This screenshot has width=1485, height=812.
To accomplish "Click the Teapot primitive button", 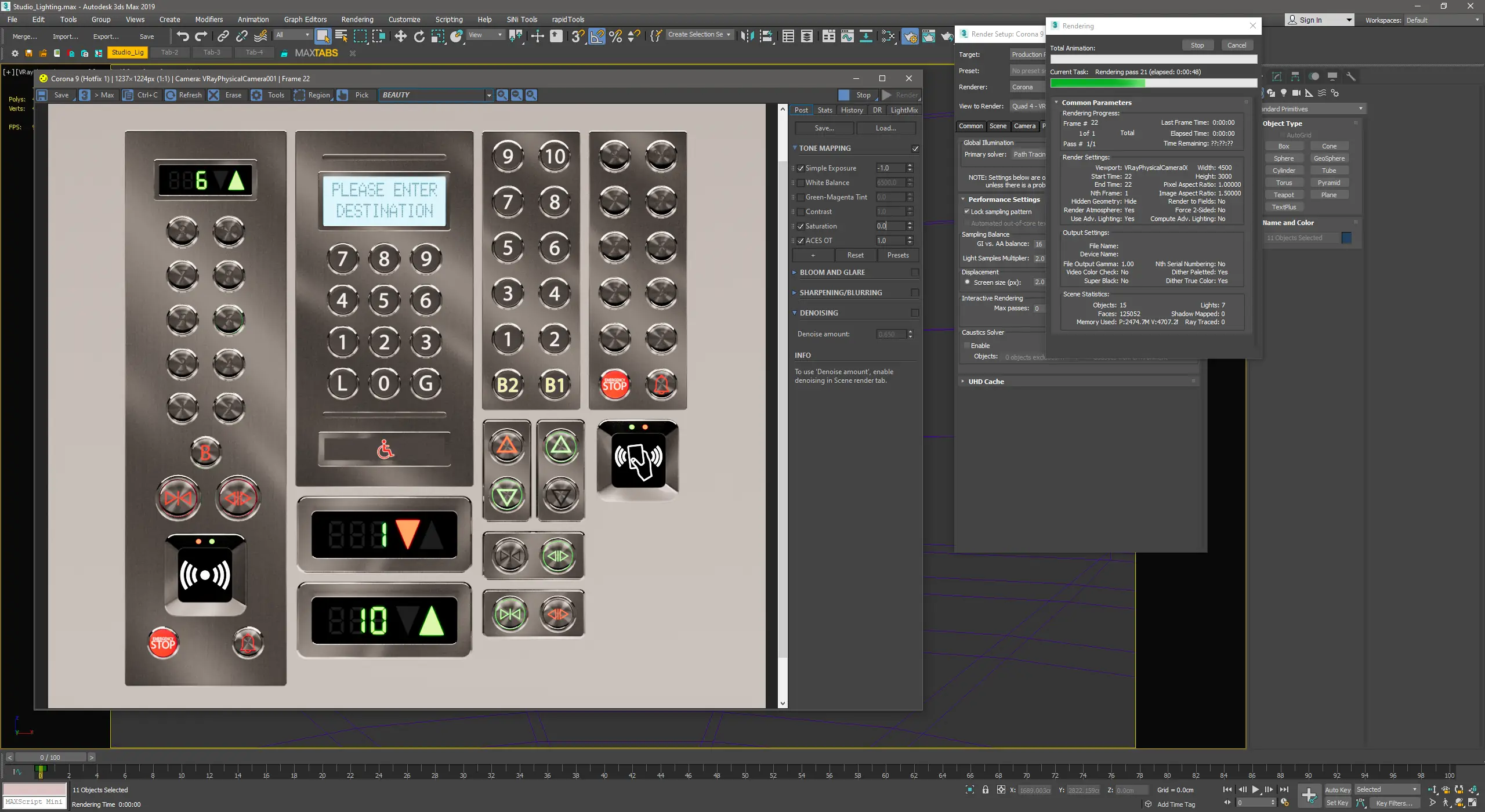I will (x=1284, y=194).
